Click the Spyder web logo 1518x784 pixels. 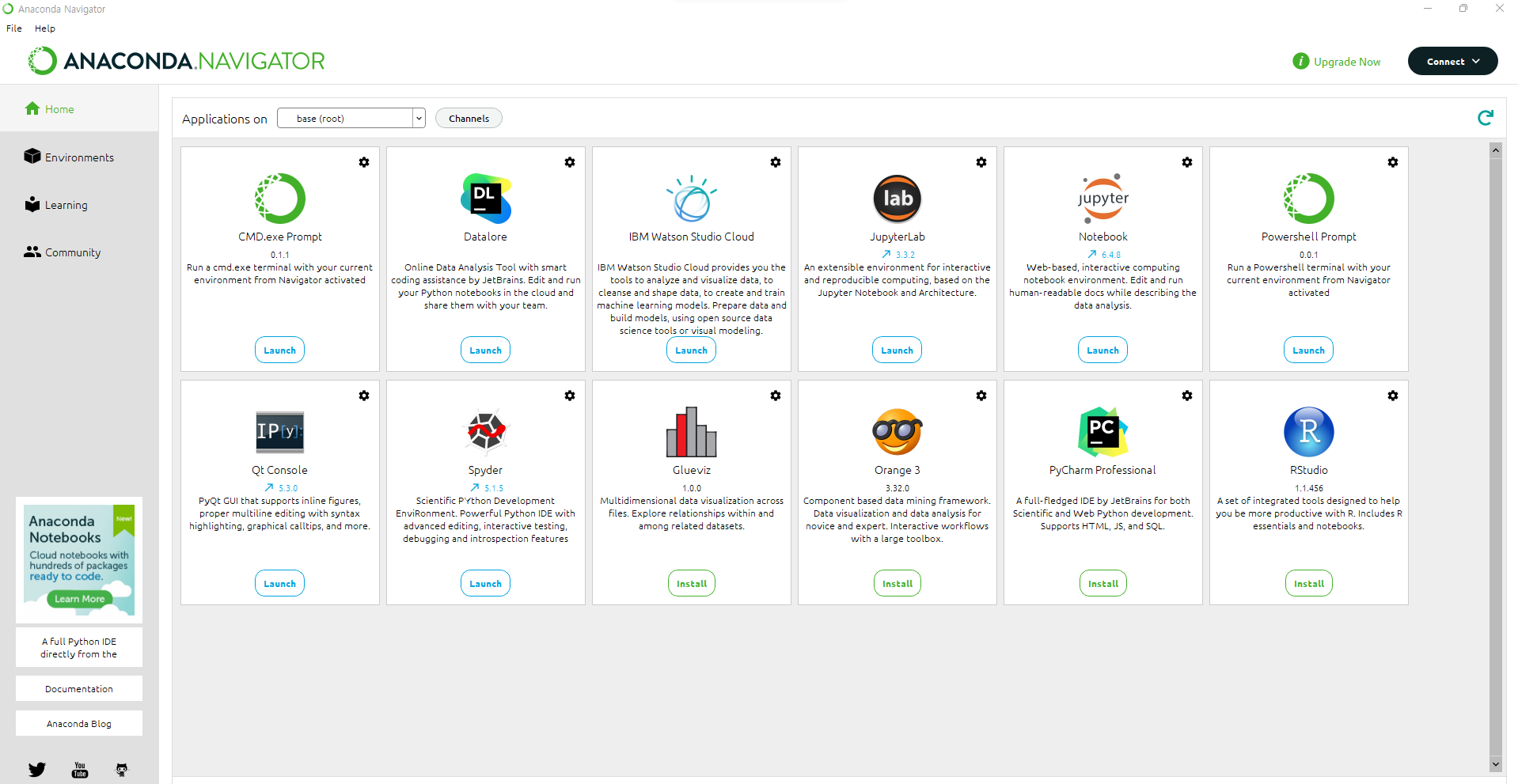486,432
